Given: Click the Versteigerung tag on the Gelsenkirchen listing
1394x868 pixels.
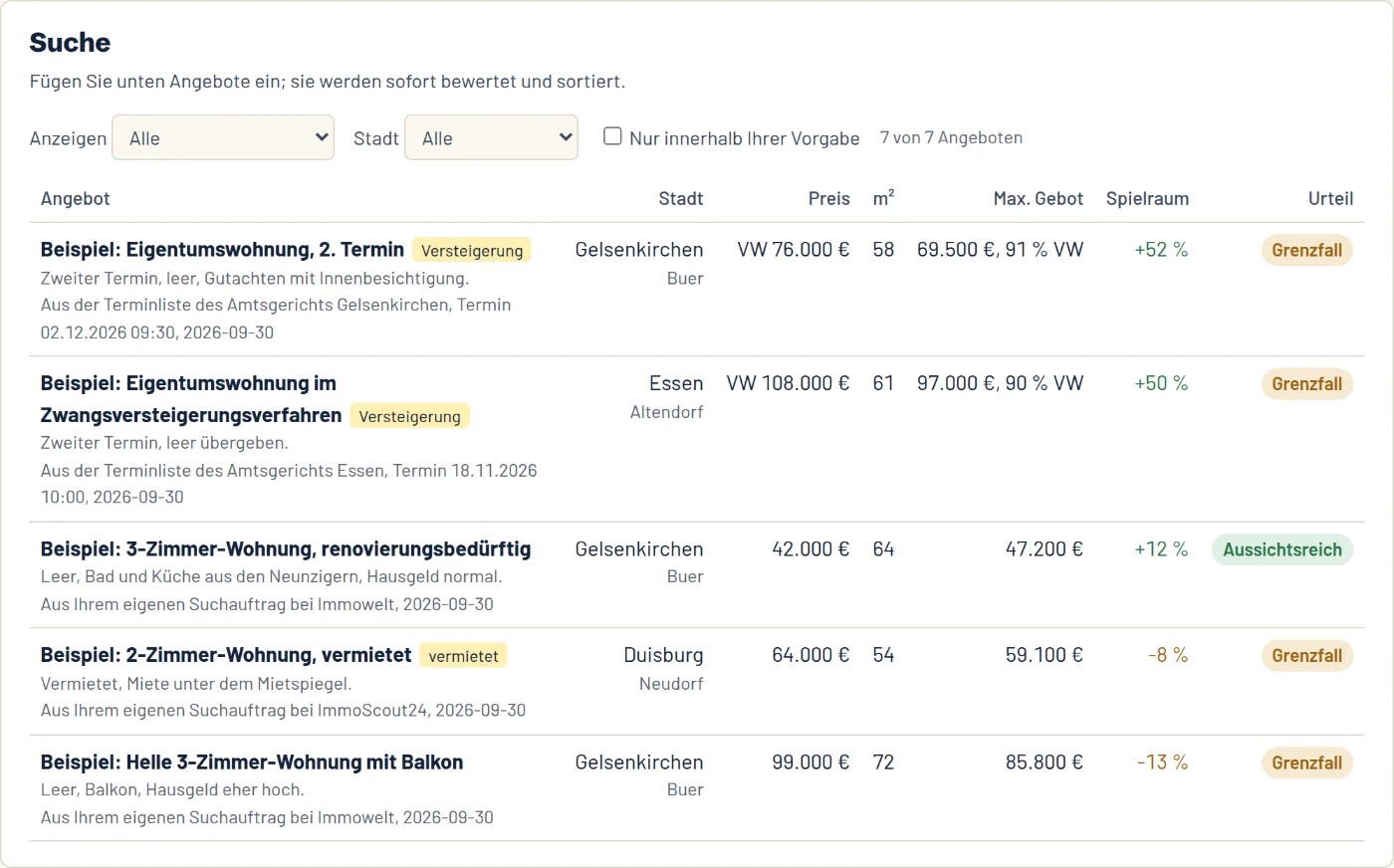Looking at the screenshot, I should [x=472, y=250].
